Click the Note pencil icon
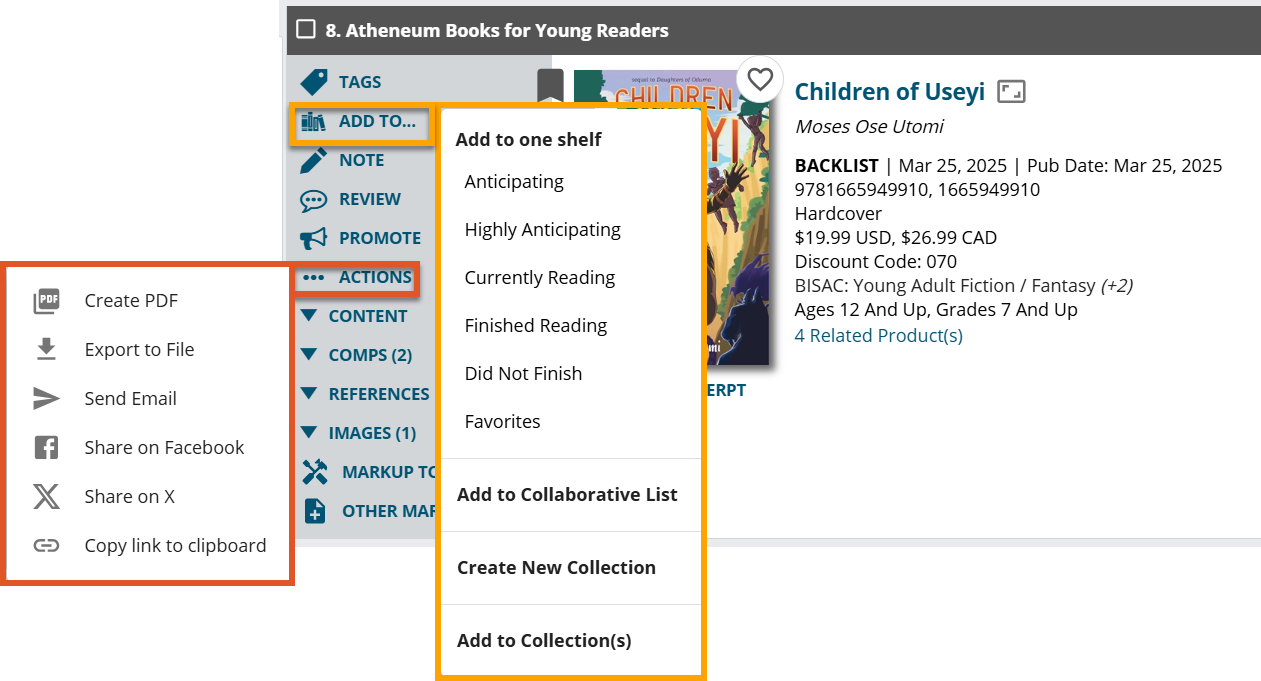This screenshot has width=1261, height=681. (314, 160)
